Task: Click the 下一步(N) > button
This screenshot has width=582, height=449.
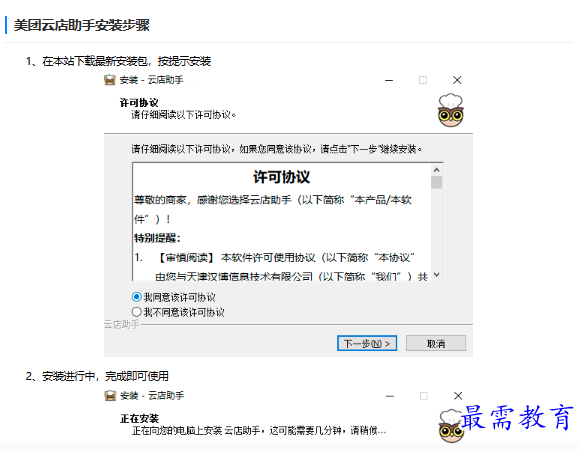Action: tap(367, 343)
